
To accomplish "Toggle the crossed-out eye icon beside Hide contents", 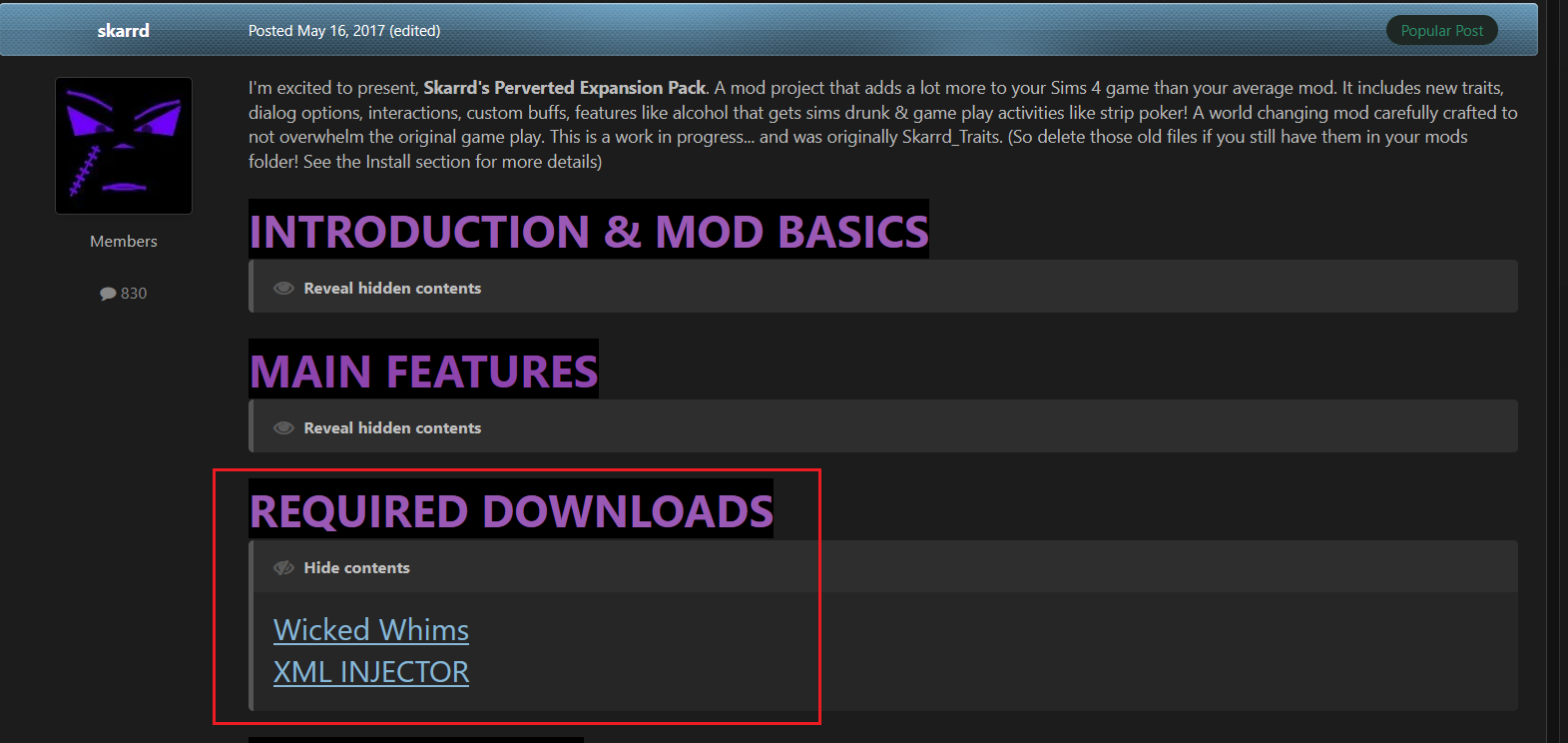I will [284, 568].
